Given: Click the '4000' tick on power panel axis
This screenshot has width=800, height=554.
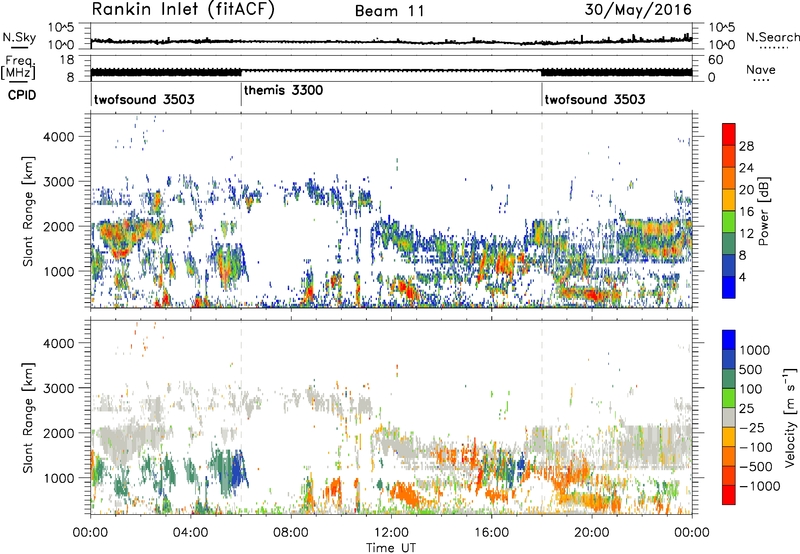Looking at the screenshot, I should [x=58, y=137].
